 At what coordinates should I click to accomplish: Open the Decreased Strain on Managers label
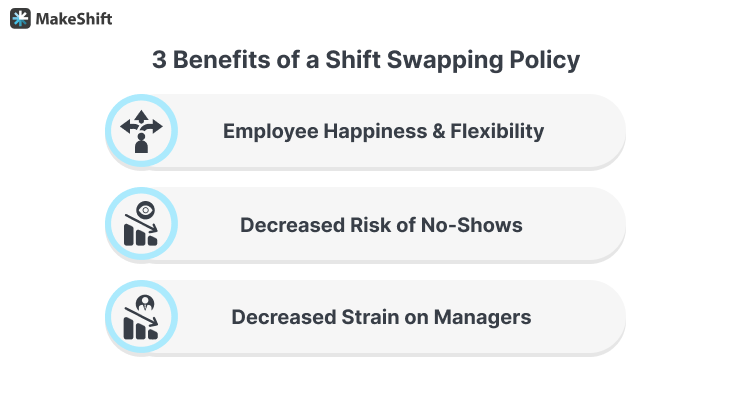(x=381, y=317)
